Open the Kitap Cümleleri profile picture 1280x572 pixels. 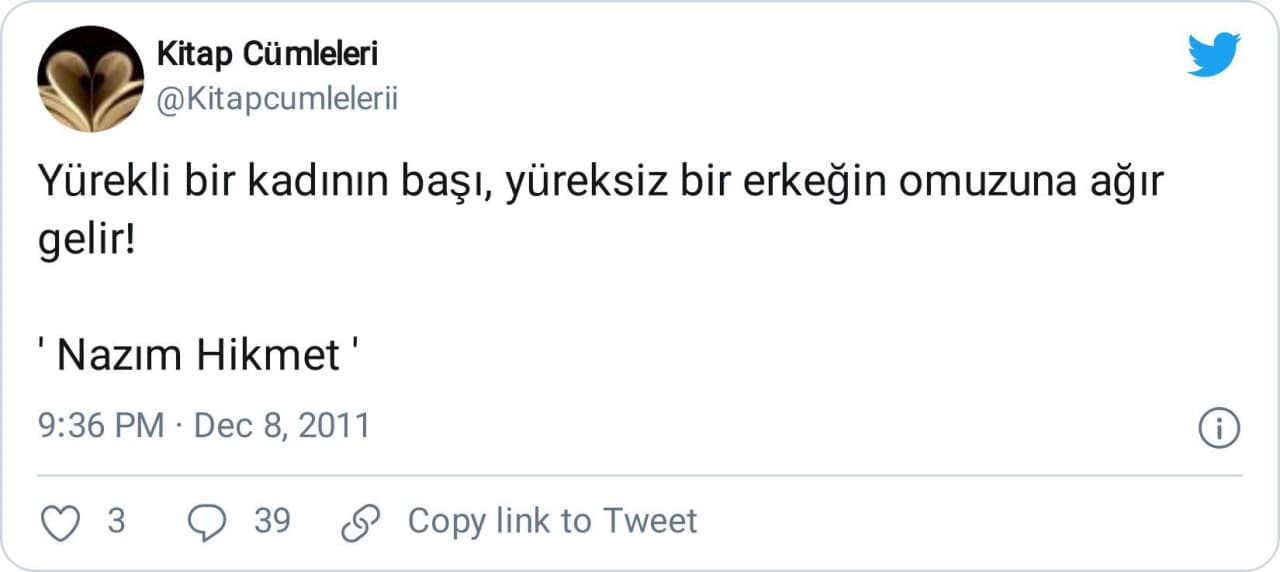tap(90, 79)
